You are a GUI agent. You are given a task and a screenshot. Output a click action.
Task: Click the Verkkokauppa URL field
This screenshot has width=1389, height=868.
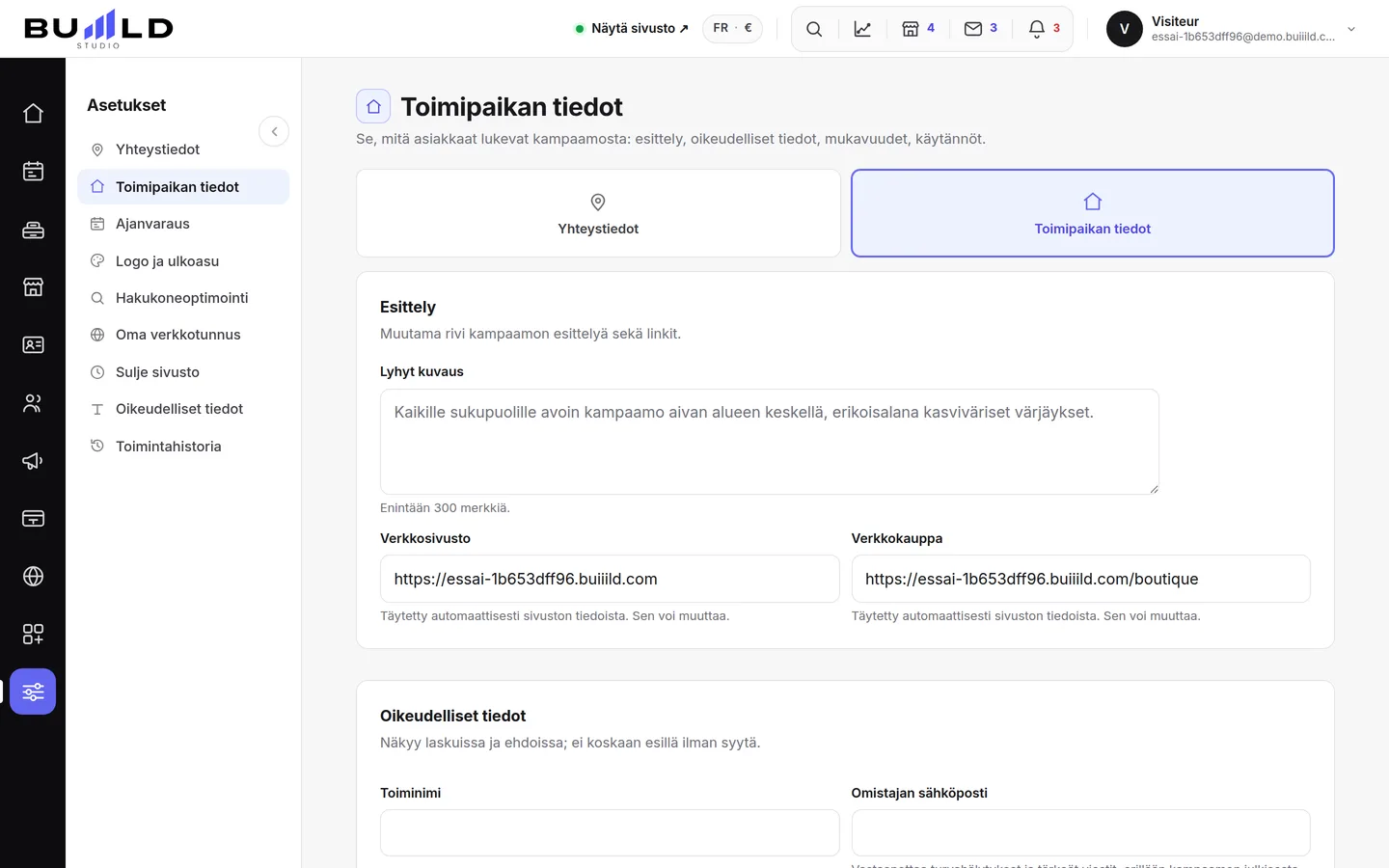[1081, 579]
